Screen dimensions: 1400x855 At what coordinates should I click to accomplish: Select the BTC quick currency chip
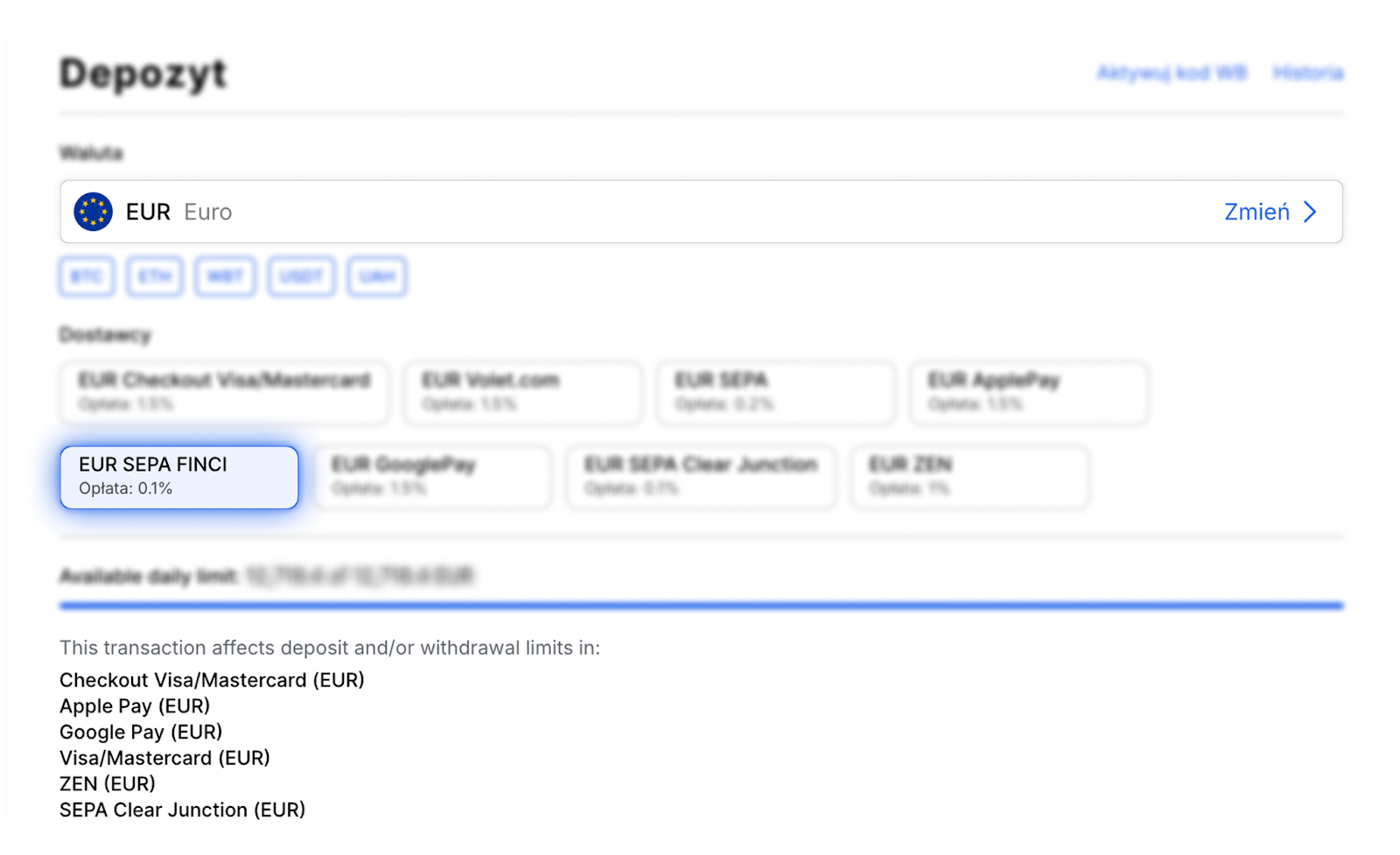[87, 277]
